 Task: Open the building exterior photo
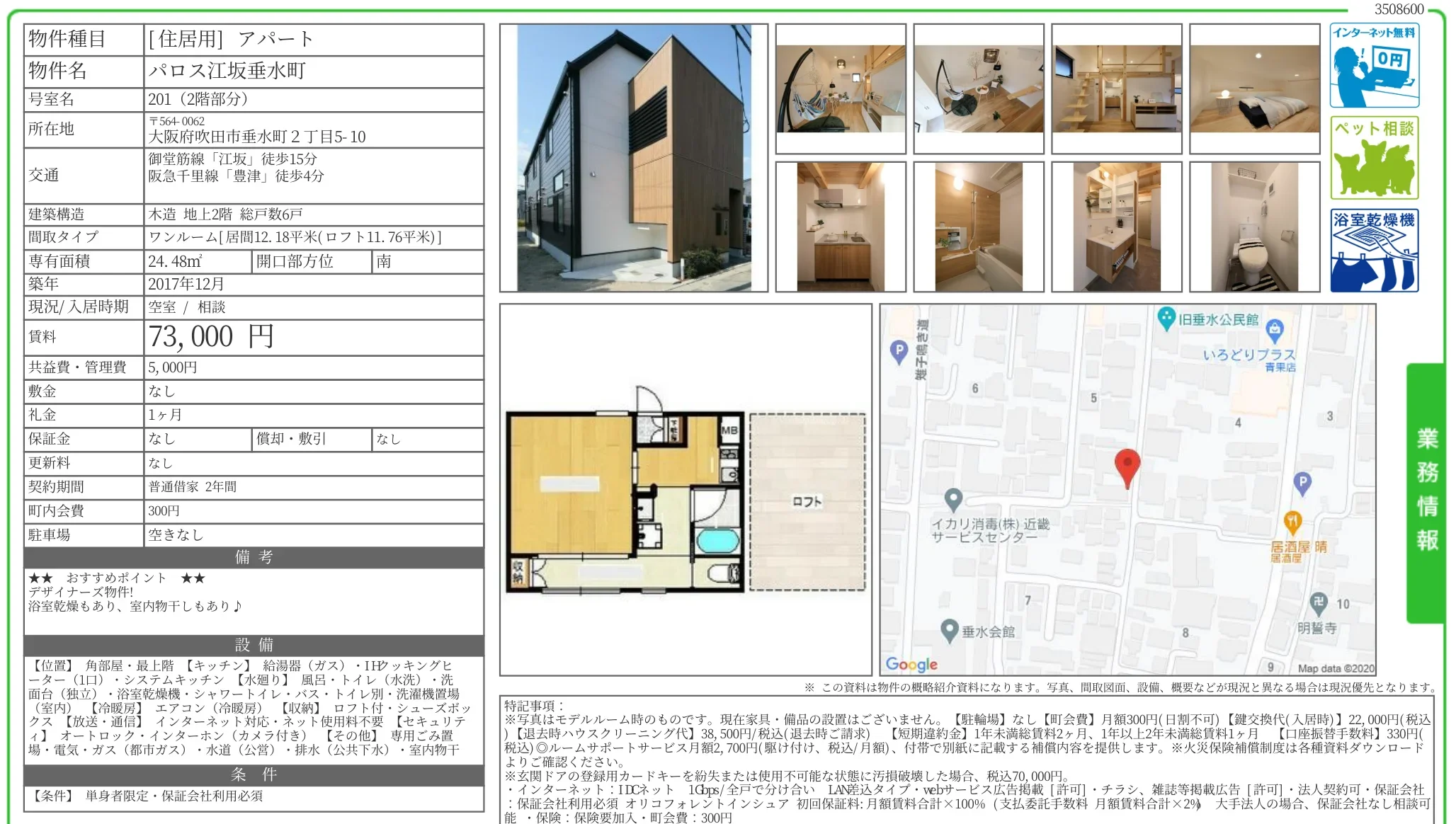coord(633,158)
